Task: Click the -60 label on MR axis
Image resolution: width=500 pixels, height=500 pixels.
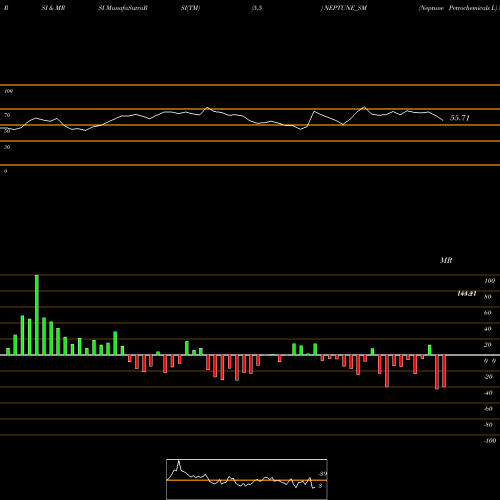Action: (488, 409)
